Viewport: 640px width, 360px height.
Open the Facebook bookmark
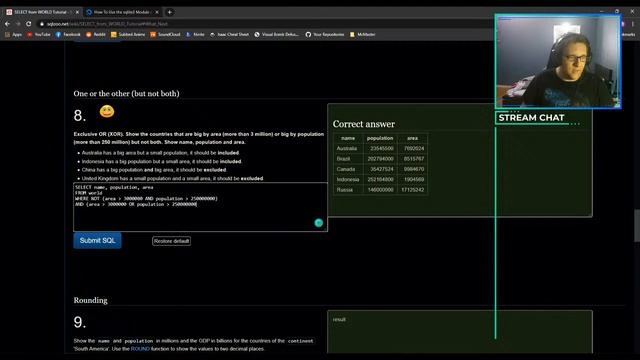click(68, 35)
